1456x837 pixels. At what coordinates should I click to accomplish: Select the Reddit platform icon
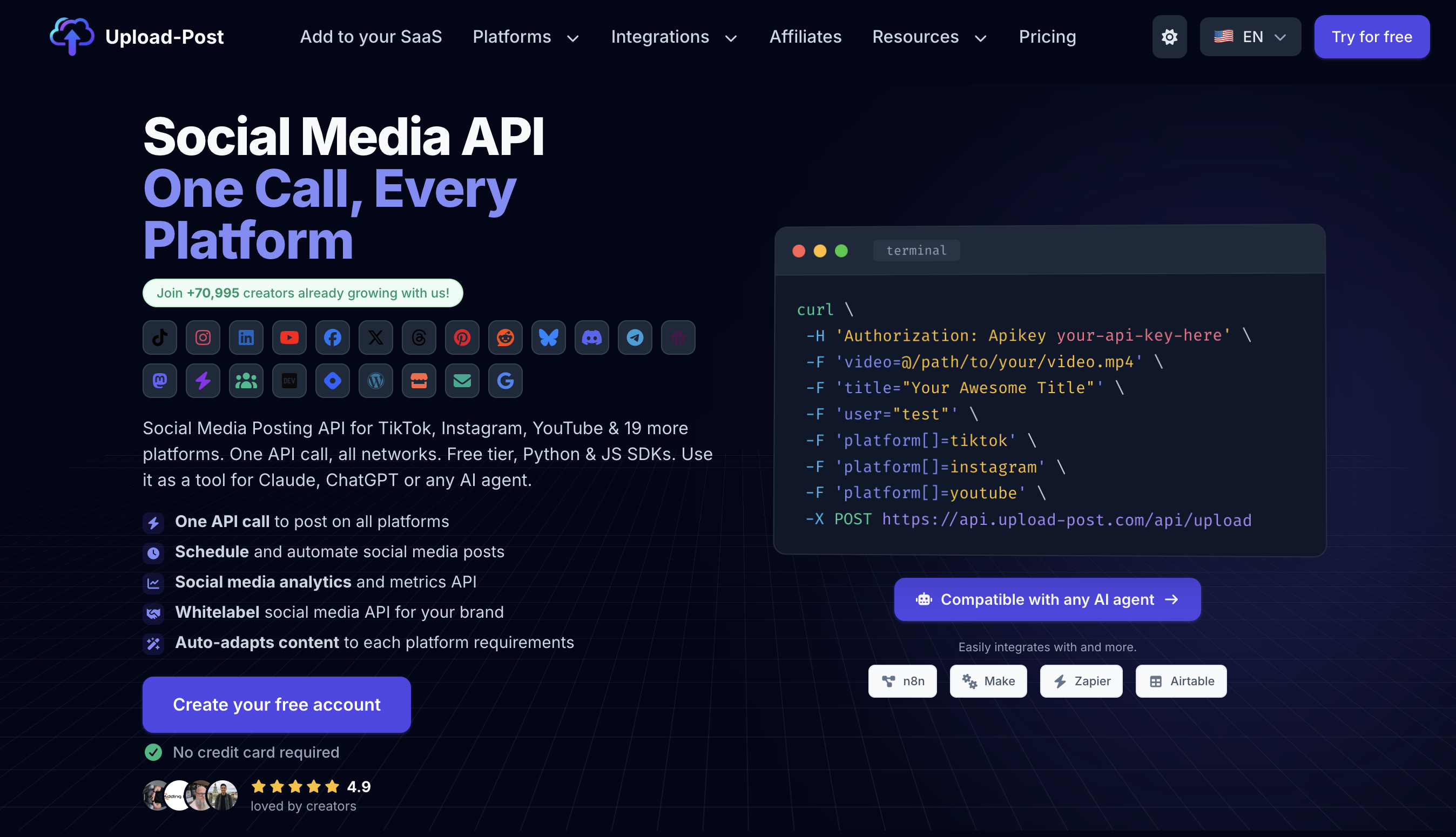[x=505, y=337]
